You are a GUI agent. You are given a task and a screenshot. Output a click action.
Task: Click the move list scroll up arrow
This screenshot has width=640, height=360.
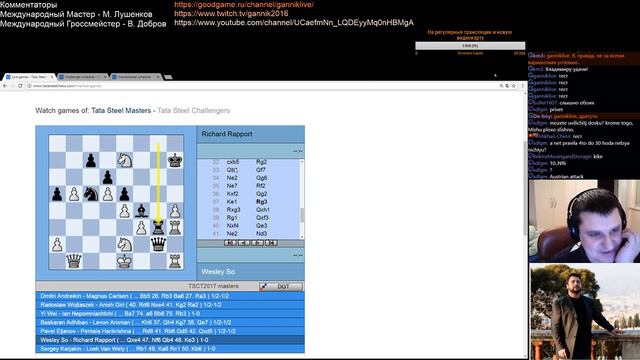tap(302, 162)
